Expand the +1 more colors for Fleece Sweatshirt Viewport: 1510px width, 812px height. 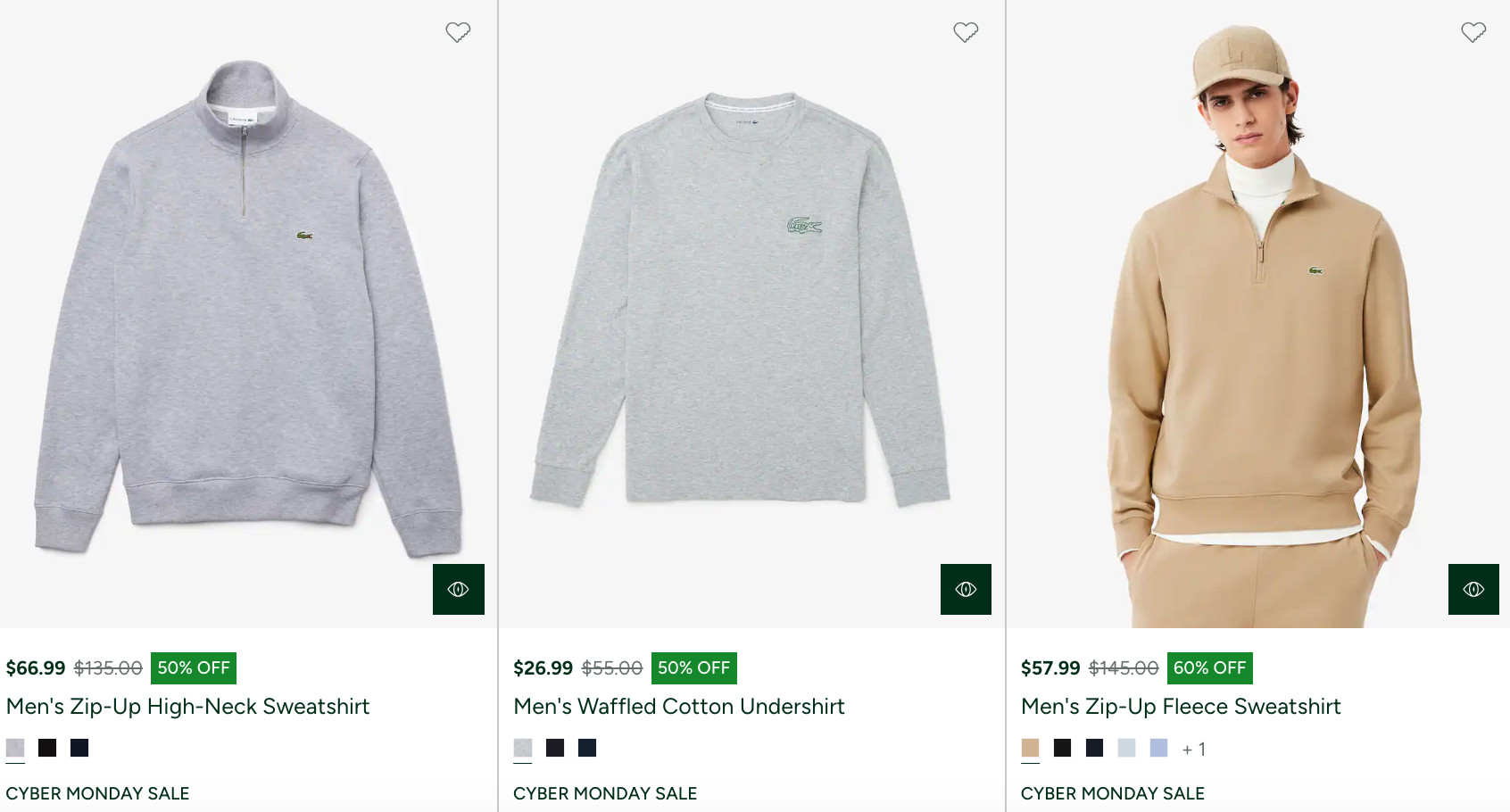pos(1194,750)
